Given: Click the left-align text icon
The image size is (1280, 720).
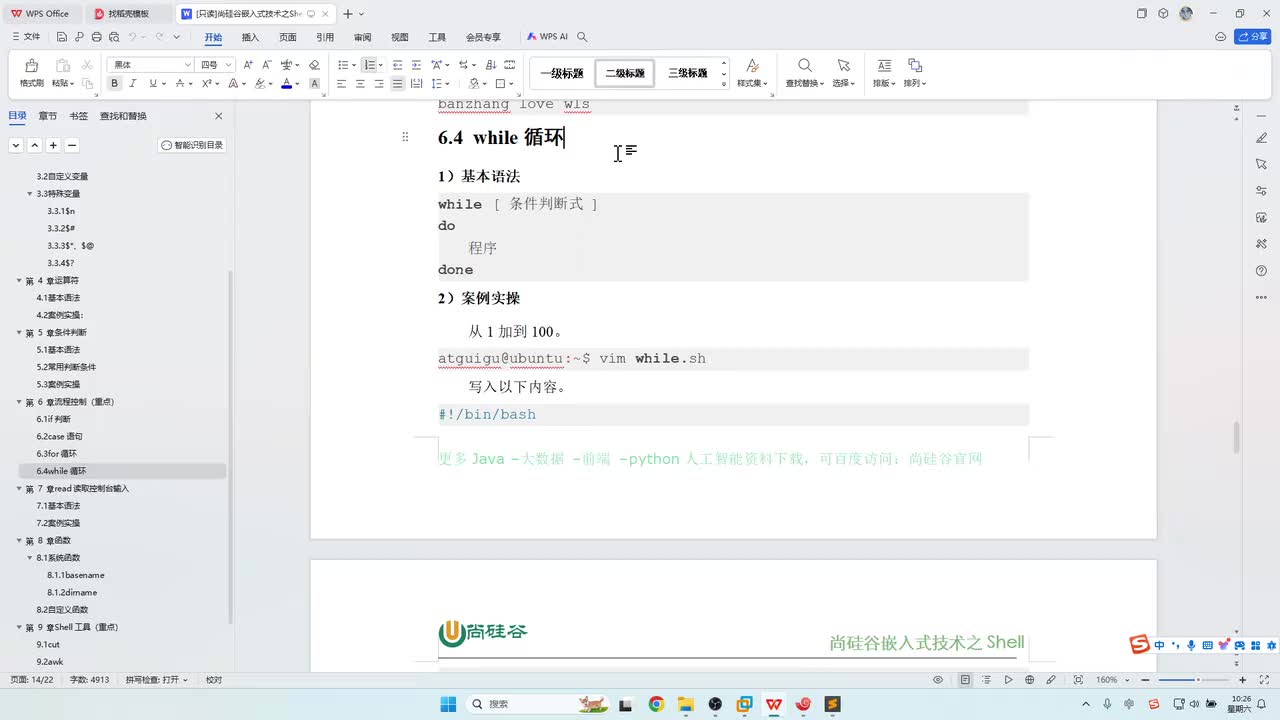Looking at the screenshot, I should (341, 84).
